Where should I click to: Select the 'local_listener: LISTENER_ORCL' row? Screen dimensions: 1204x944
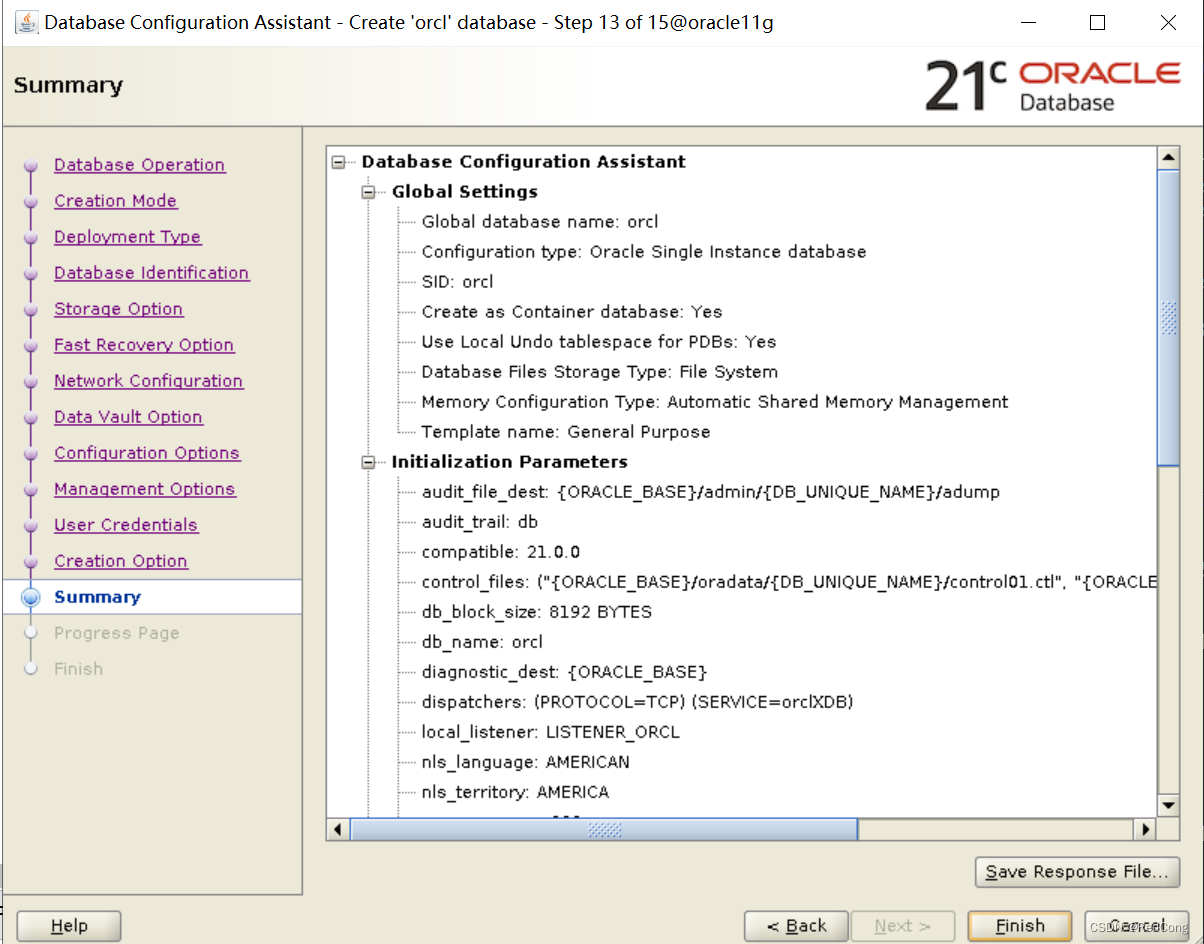[550, 732]
